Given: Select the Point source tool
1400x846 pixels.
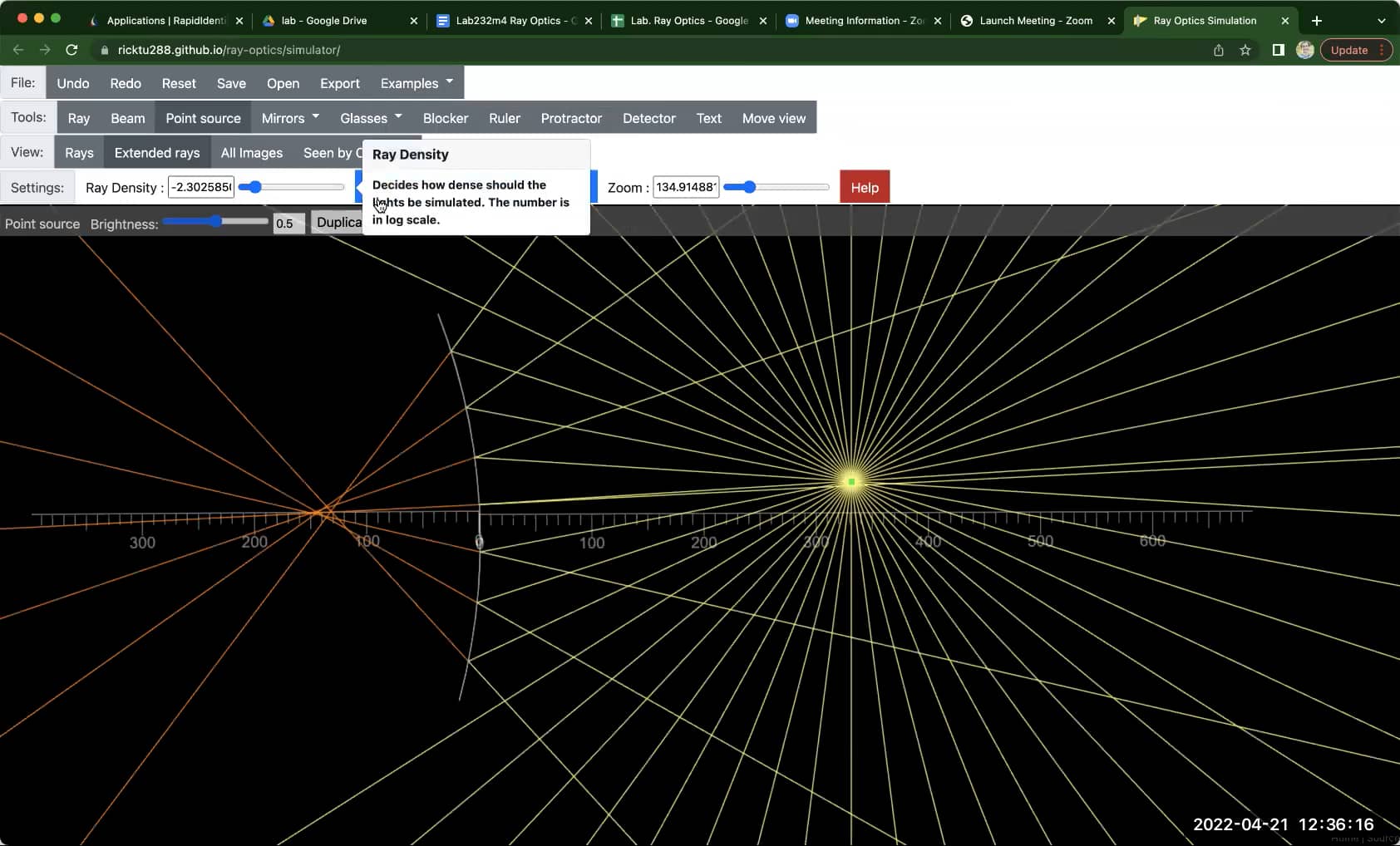Looking at the screenshot, I should pyautogui.click(x=202, y=118).
